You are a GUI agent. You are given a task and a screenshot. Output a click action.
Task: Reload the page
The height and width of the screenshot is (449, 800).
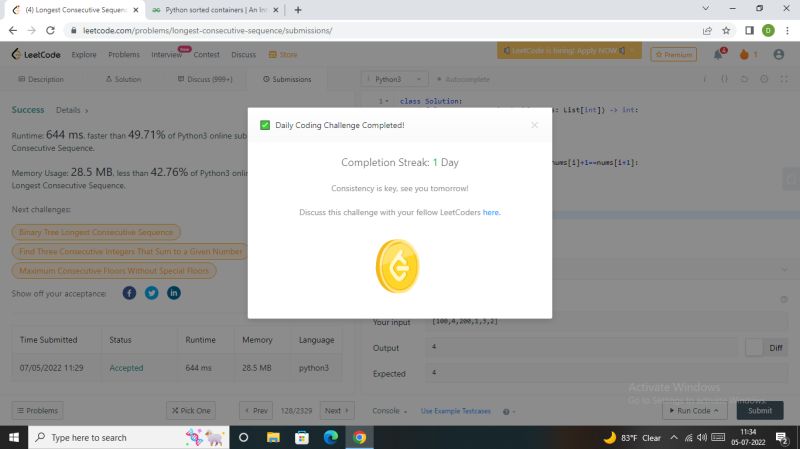pos(50,31)
